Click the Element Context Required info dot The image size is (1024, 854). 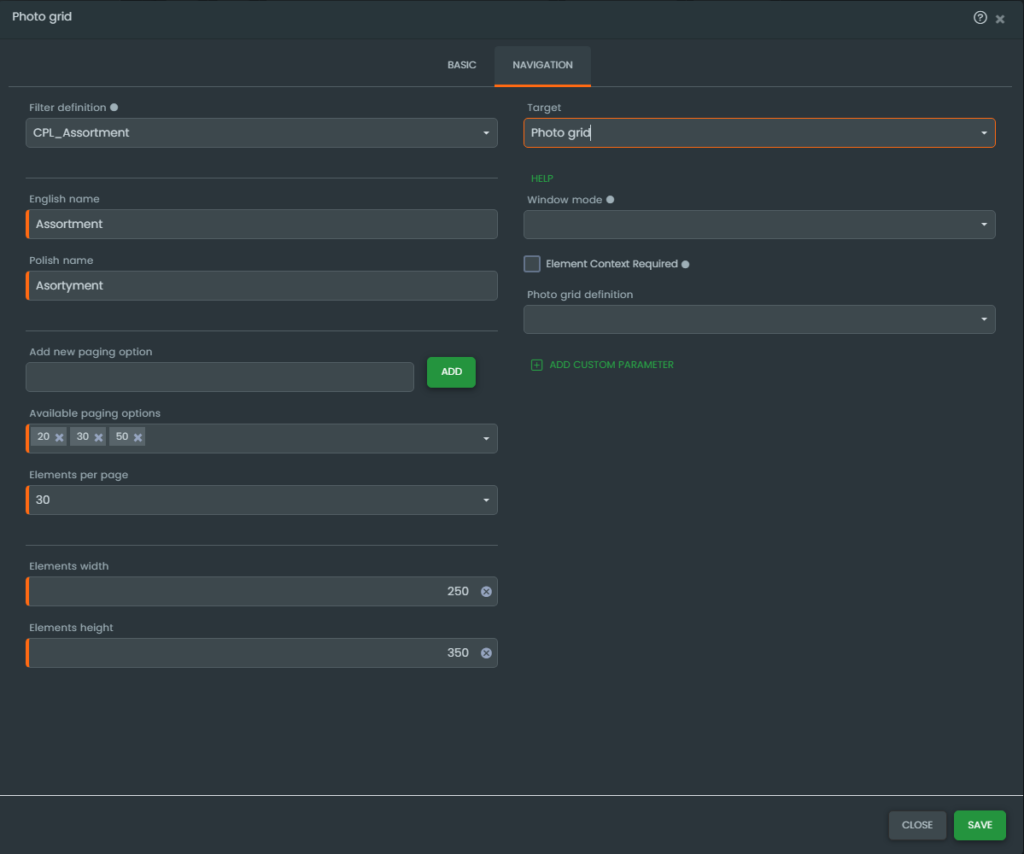685,265
